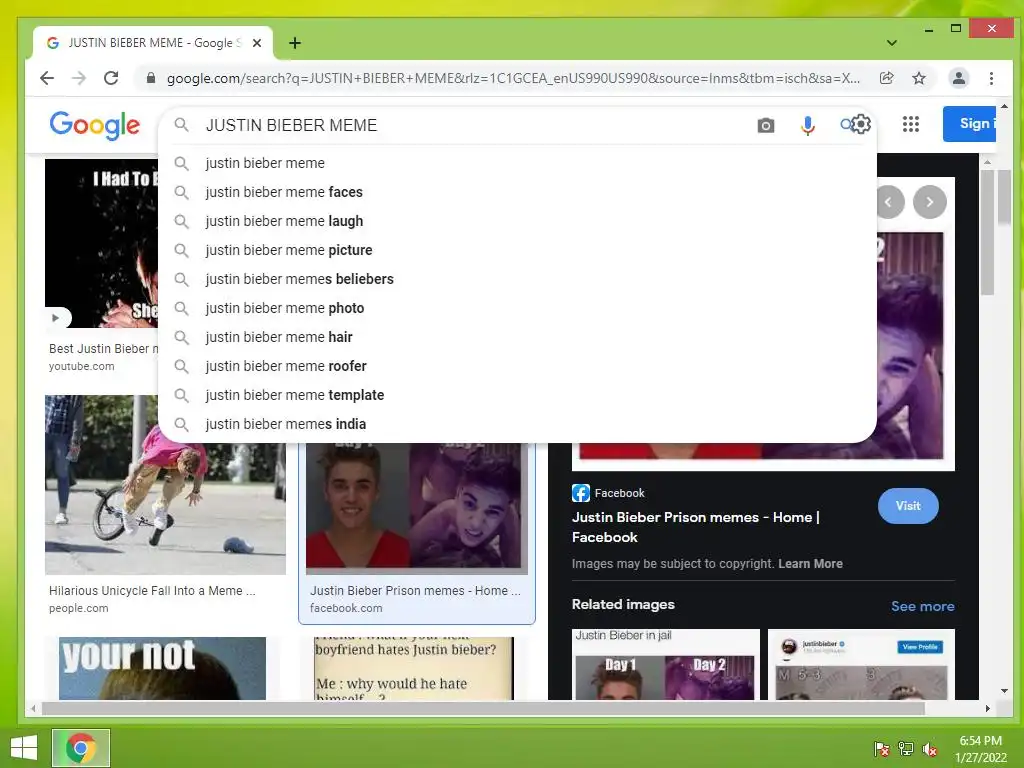The image size is (1024, 768).
Task: Bookmark this page with the star
Action: pyautogui.click(x=919, y=78)
